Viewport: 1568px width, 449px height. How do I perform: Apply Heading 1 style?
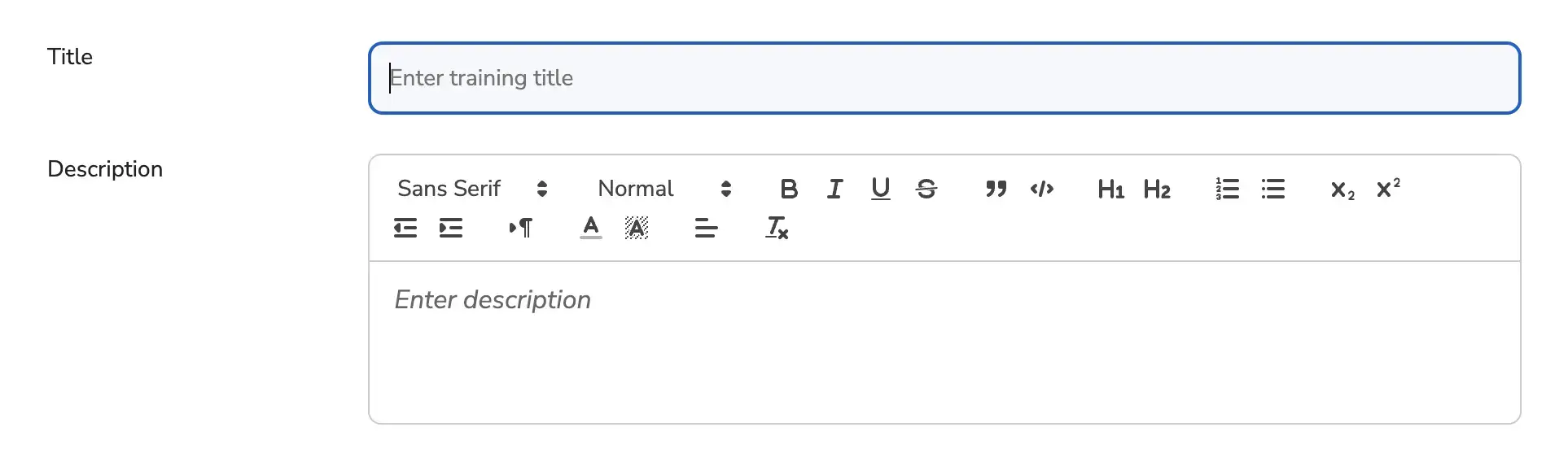1110,190
